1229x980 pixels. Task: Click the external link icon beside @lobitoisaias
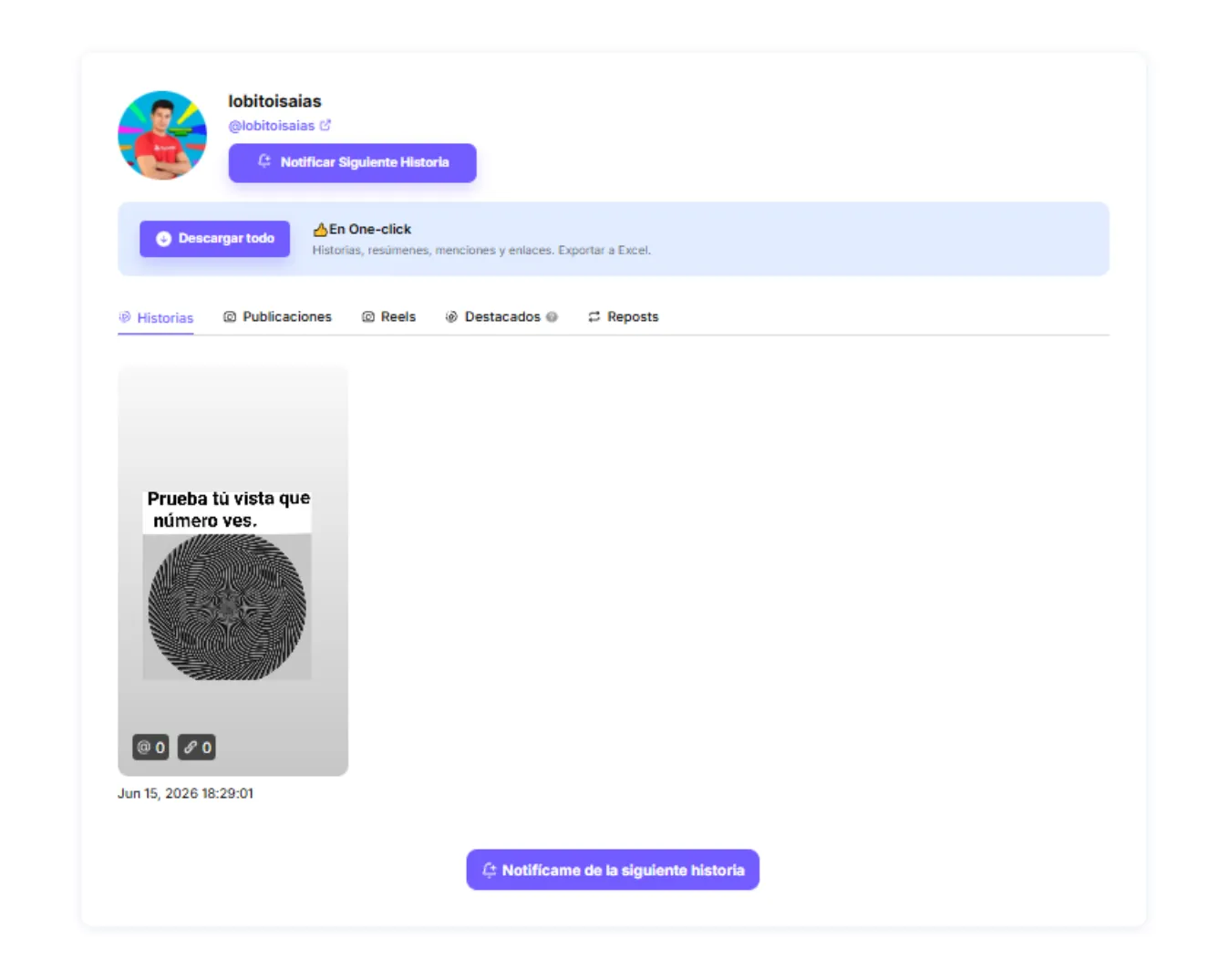tap(325, 125)
